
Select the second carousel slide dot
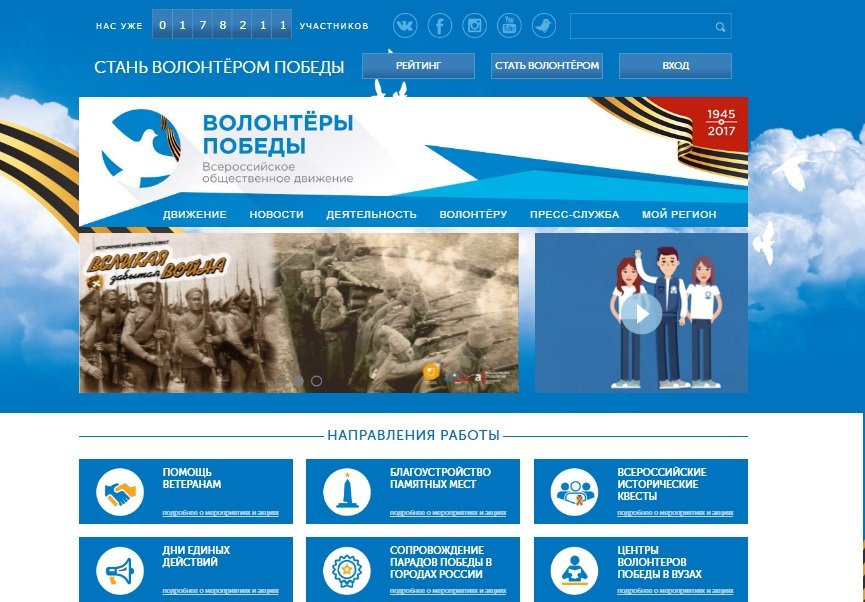click(317, 381)
